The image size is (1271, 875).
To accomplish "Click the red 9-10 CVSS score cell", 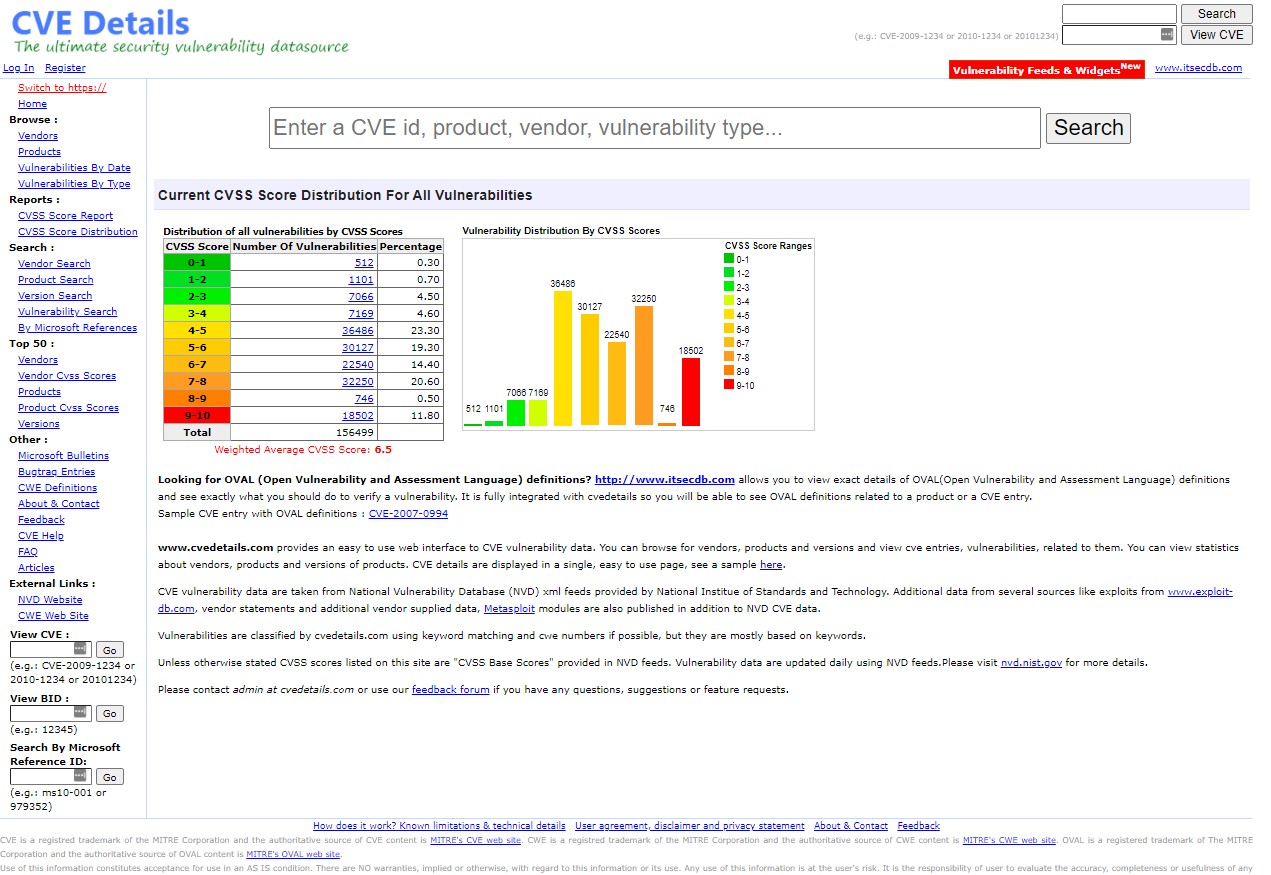I will (197, 415).
